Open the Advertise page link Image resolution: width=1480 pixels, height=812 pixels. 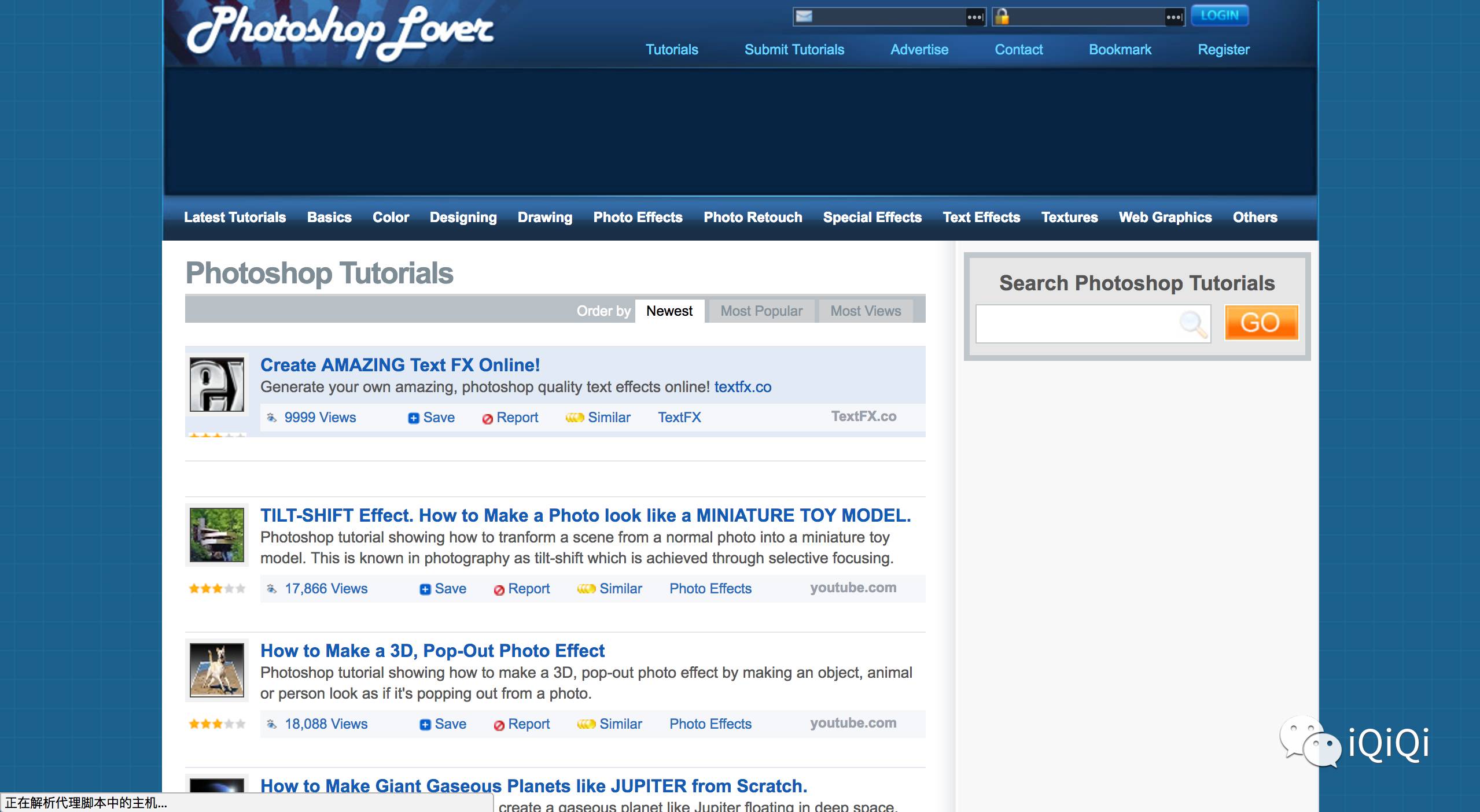pyautogui.click(x=919, y=50)
